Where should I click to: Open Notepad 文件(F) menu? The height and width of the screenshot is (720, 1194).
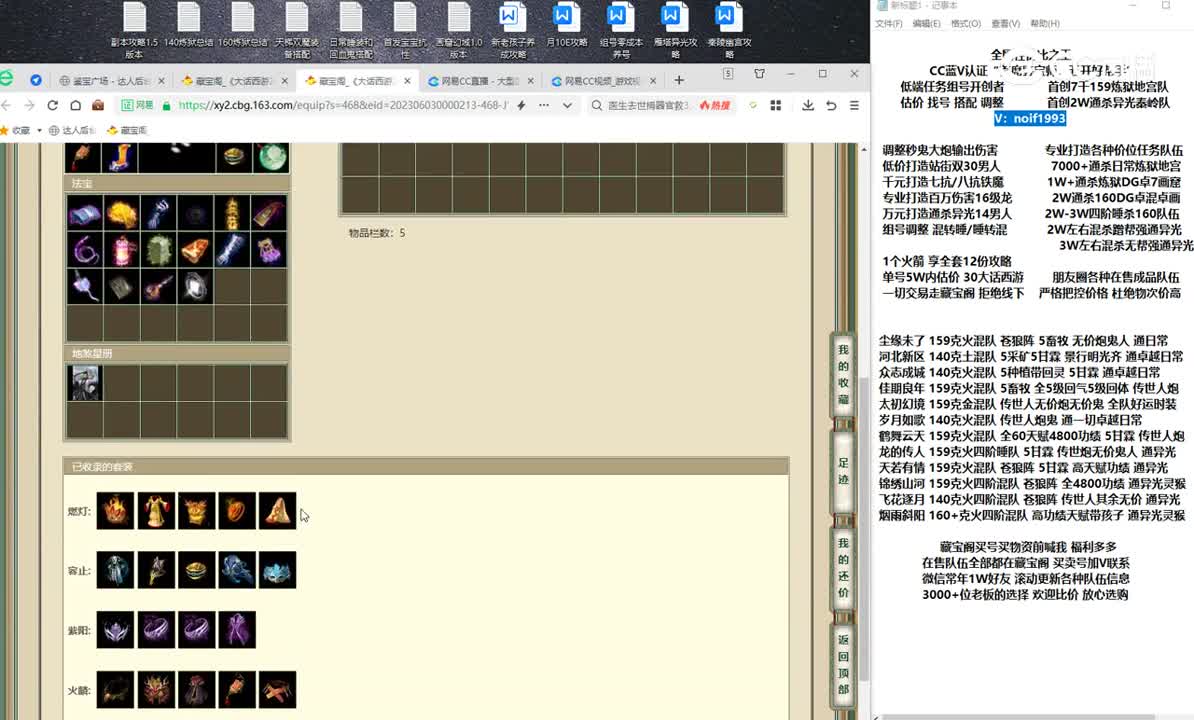point(889,24)
